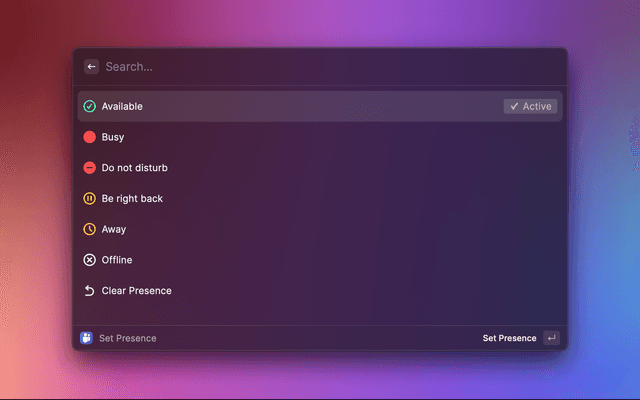Click the Offline crossed circle icon
This screenshot has width=640, height=400.
[x=89, y=260]
